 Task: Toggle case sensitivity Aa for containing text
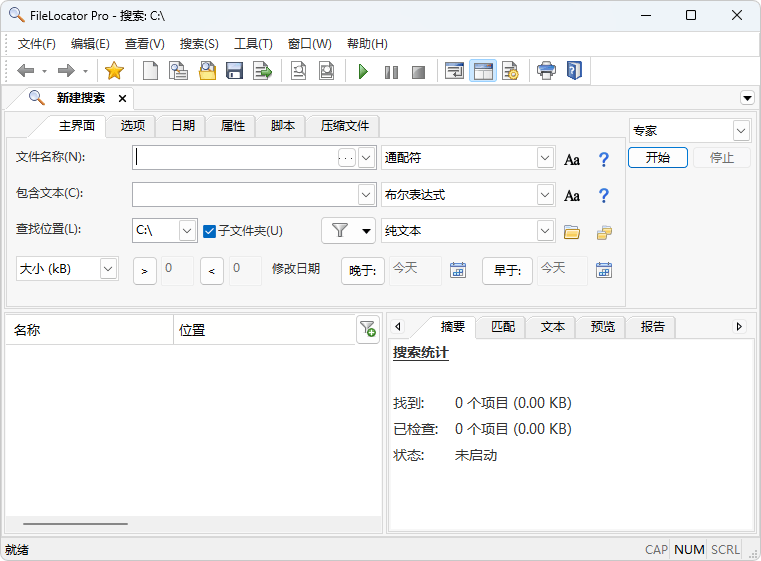click(572, 196)
